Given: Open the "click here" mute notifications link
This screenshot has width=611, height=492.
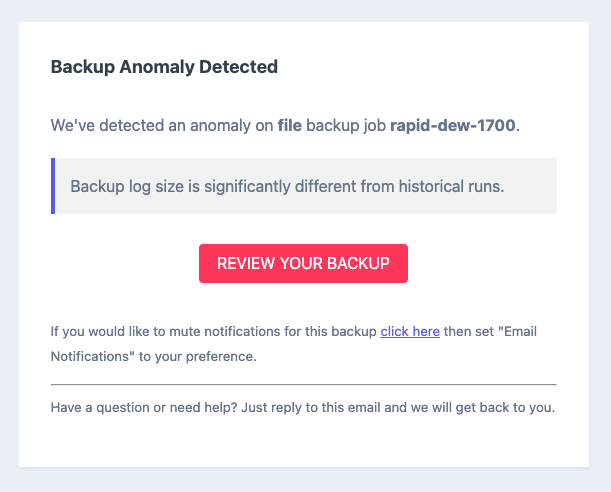Looking at the screenshot, I should [x=410, y=331].
